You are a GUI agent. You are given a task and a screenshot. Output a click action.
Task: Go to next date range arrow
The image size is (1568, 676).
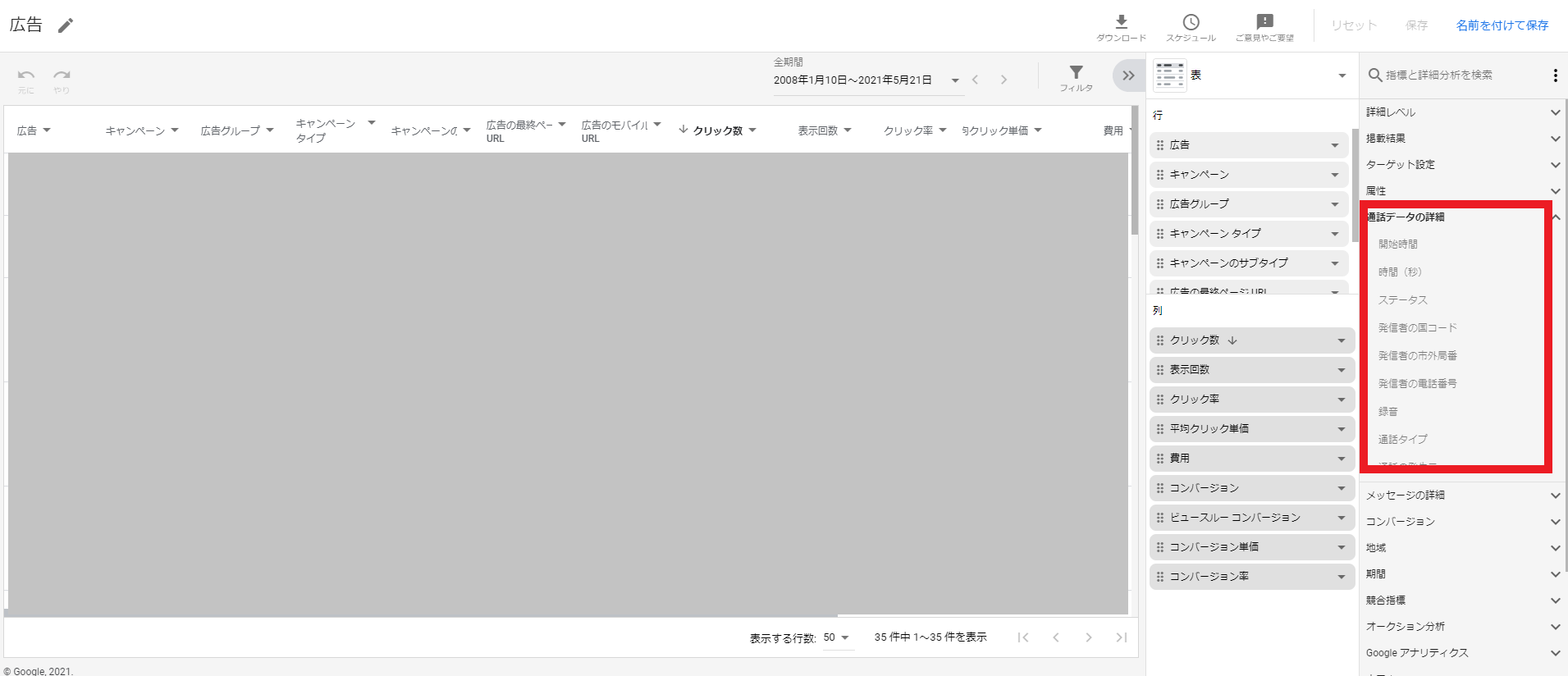(1003, 80)
